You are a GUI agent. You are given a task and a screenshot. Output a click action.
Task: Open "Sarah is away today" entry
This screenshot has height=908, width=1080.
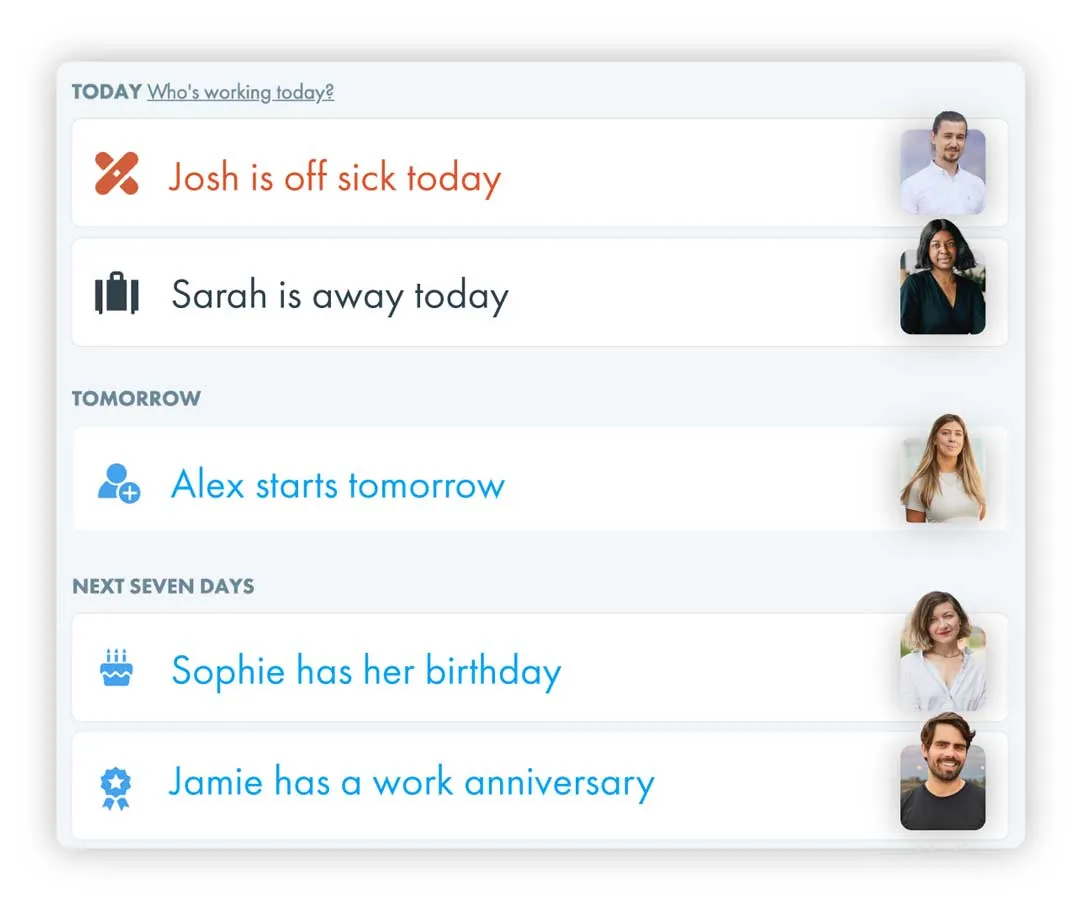(339, 296)
